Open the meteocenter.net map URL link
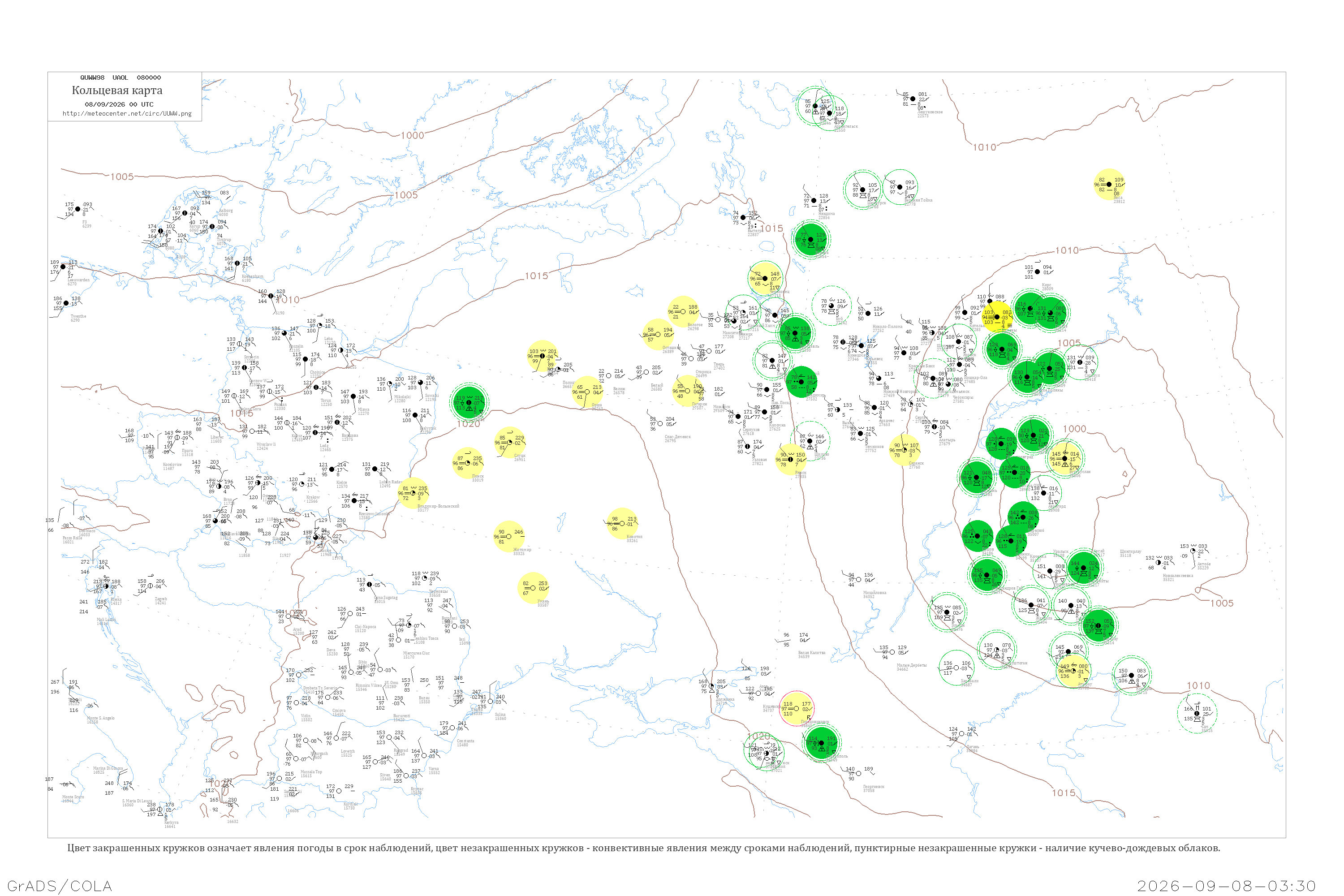 pos(127,114)
